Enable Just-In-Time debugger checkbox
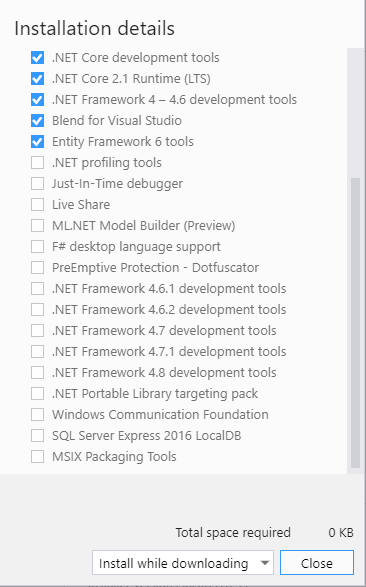 37,183
